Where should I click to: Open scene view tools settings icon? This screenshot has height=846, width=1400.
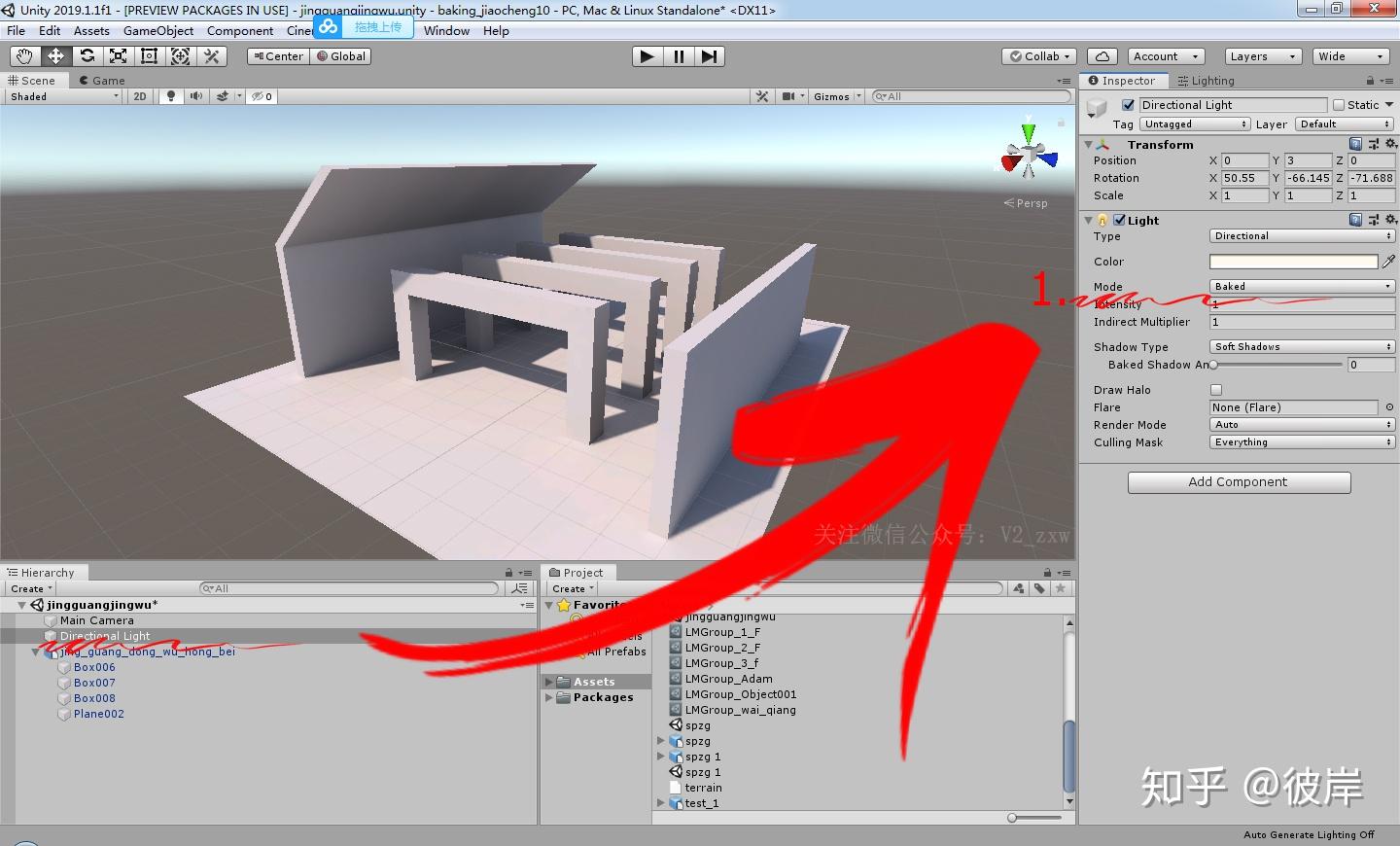(x=762, y=96)
